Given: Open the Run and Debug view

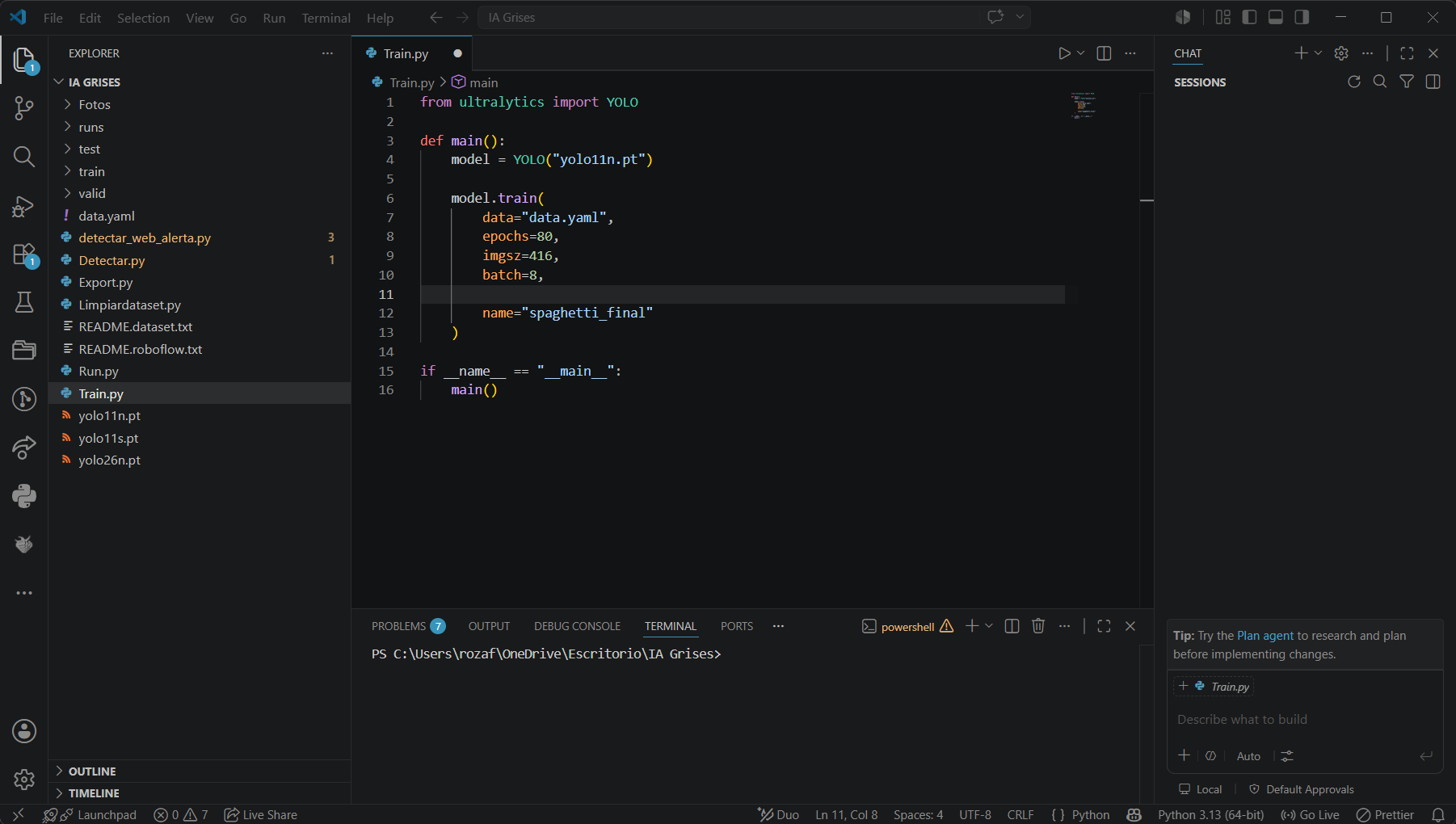Looking at the screenshot, I should 24,206.
